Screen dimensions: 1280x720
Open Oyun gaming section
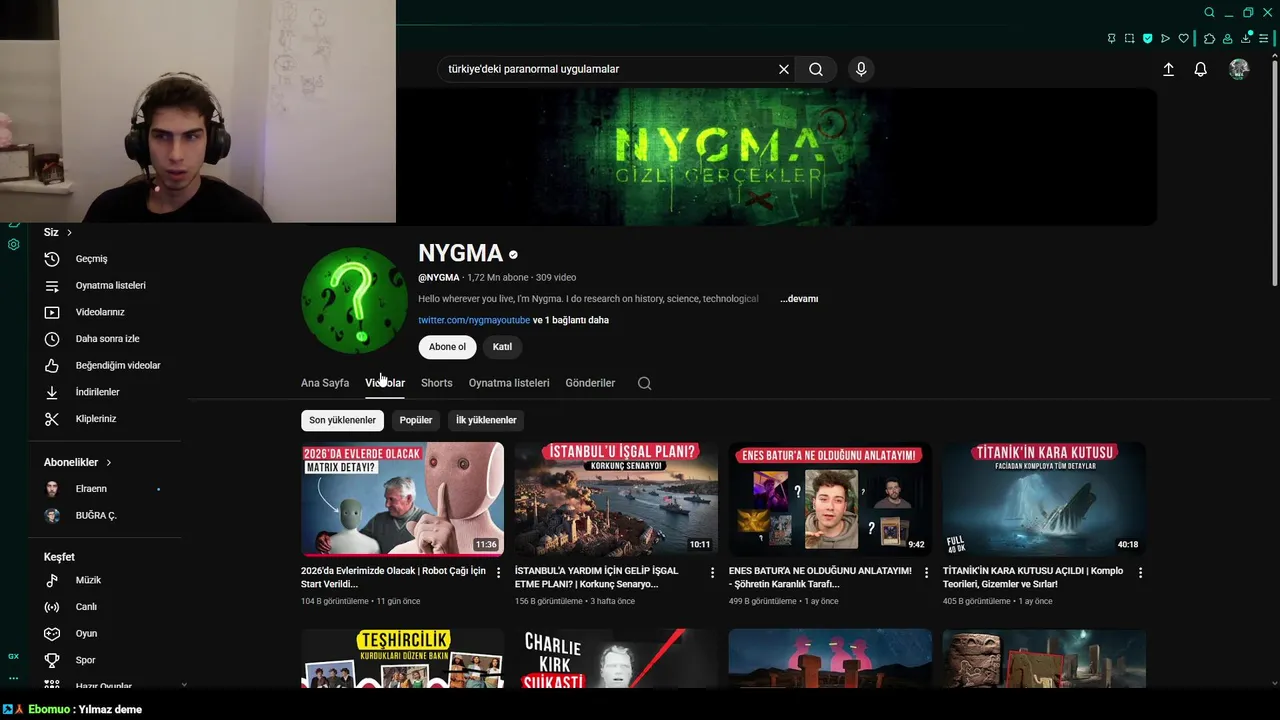104,633
